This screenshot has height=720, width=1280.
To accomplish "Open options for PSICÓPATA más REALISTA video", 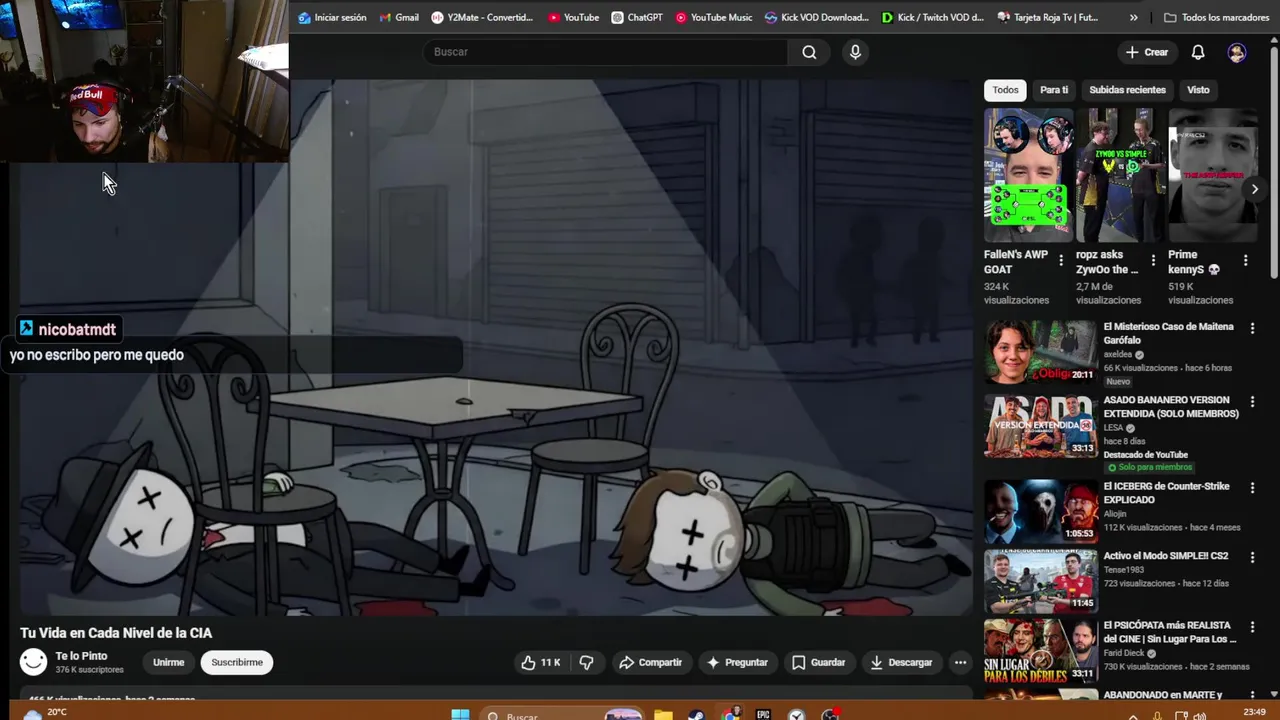I will pos(1252,627).
